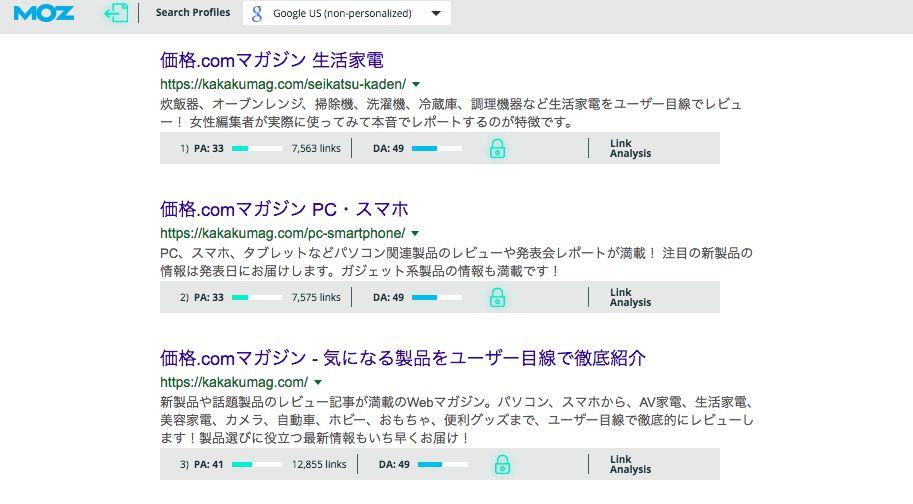Click 7,563 links in result 1
The width and height of the screenshot is (913, 504).
[316, 148]
